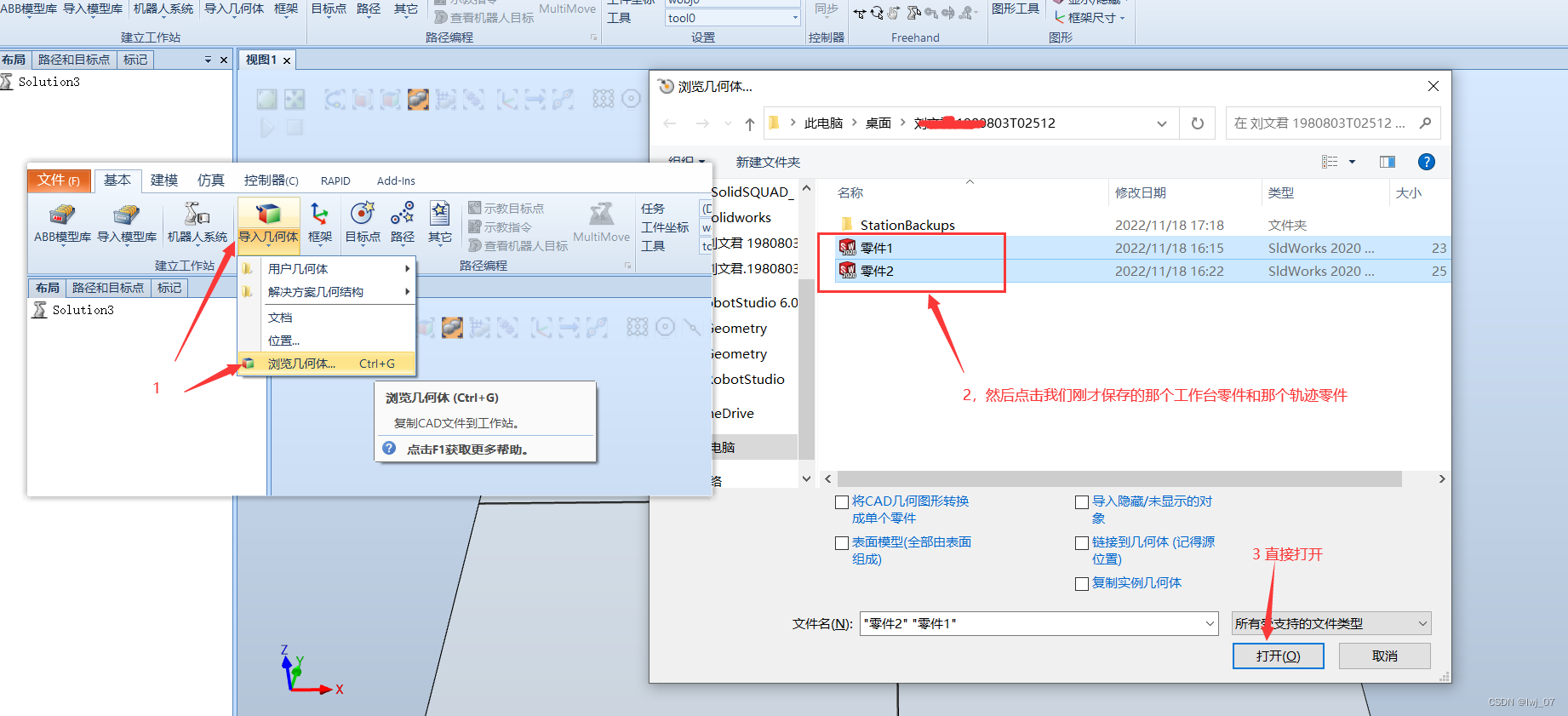This screenshot has width=1568, height=716.
Task: Switch to the Add-Ins ribbon tab
Action: (x=396, y=180)
